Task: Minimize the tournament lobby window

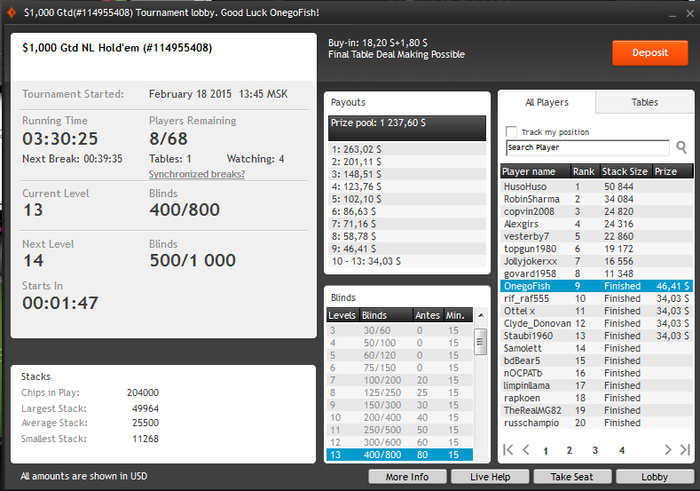Action: 672,14
